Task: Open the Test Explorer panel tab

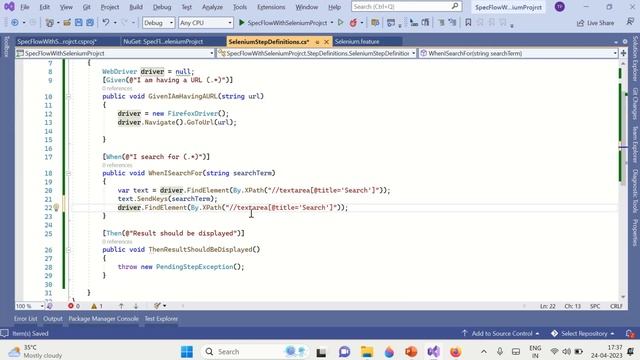Action: point(161,319)
